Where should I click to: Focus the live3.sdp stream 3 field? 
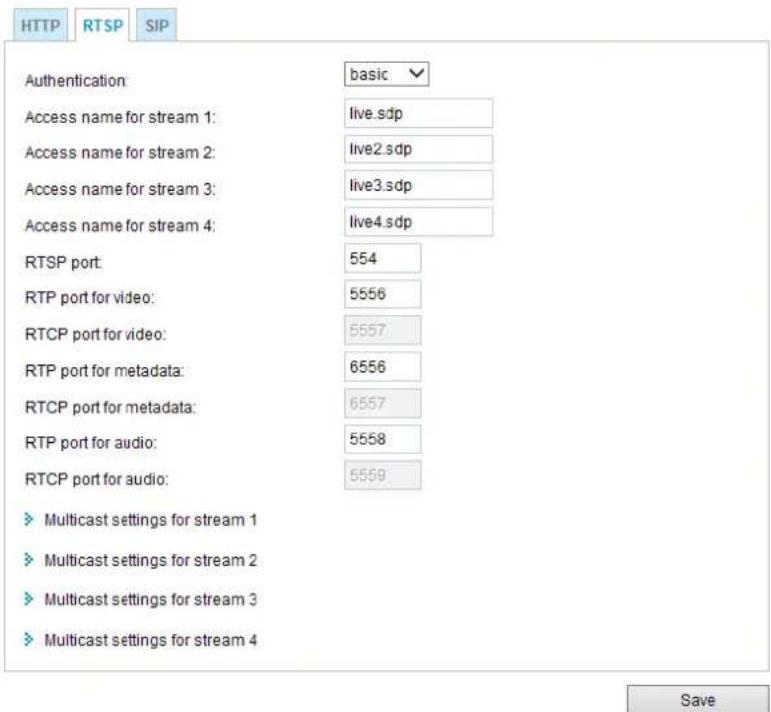tap(418, 186)
